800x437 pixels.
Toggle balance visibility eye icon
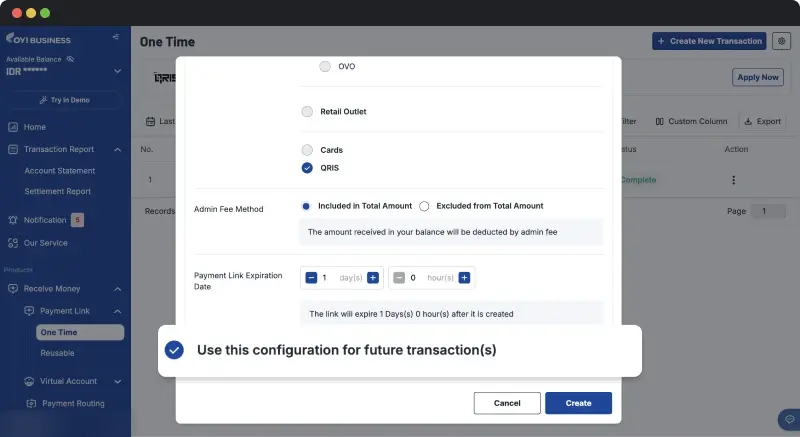click(x=70, y=59)
